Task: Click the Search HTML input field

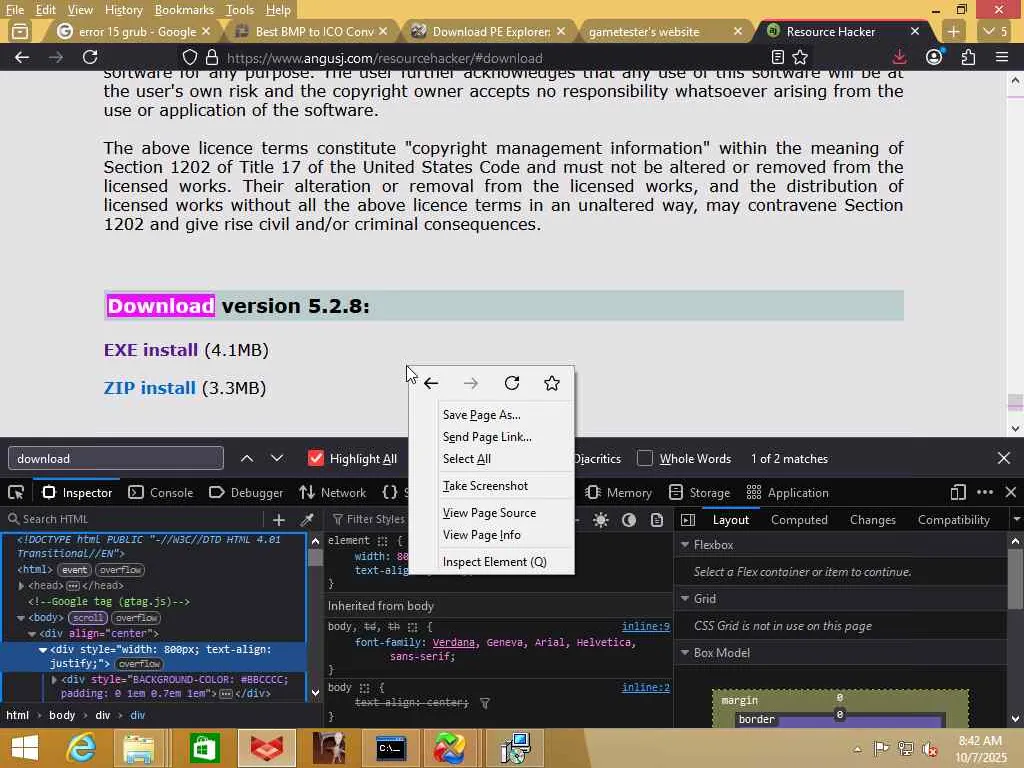Action: pos(134,519)
